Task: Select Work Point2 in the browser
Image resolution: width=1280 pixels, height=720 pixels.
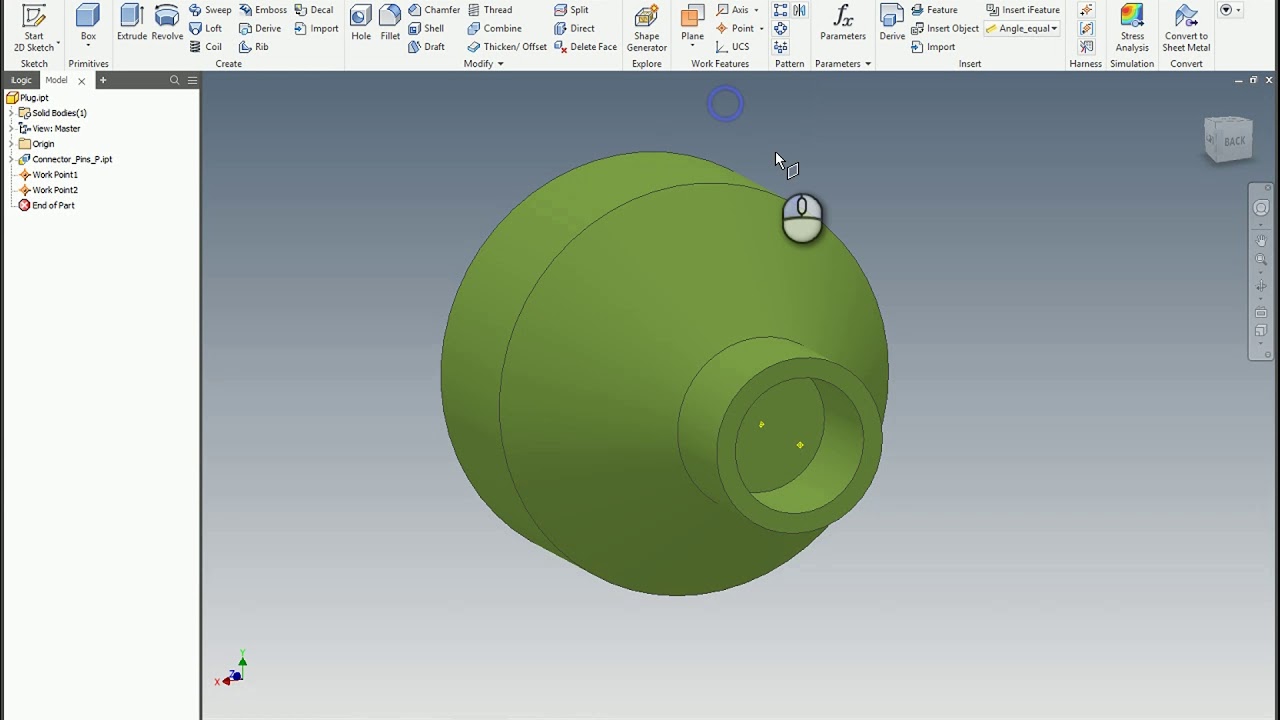Action: [x=48, y=190]
